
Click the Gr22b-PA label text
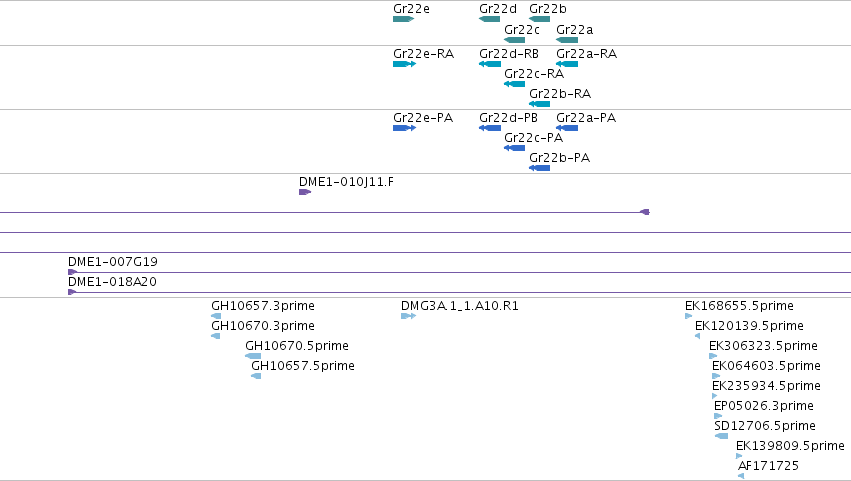point(559,158)
